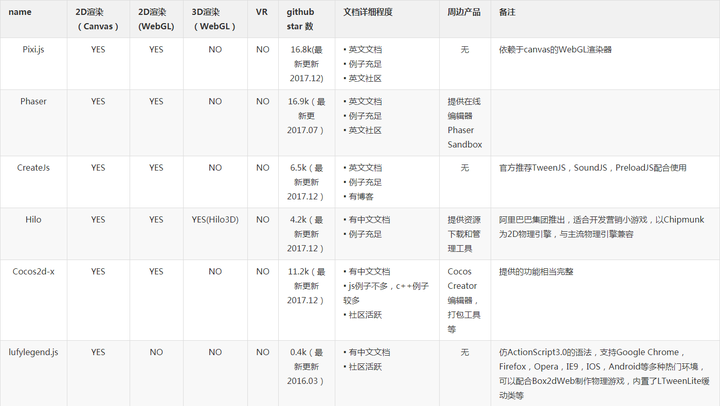Select Hilo star count "4.2k" cell
720x406 pixels.
click(306, 234)
